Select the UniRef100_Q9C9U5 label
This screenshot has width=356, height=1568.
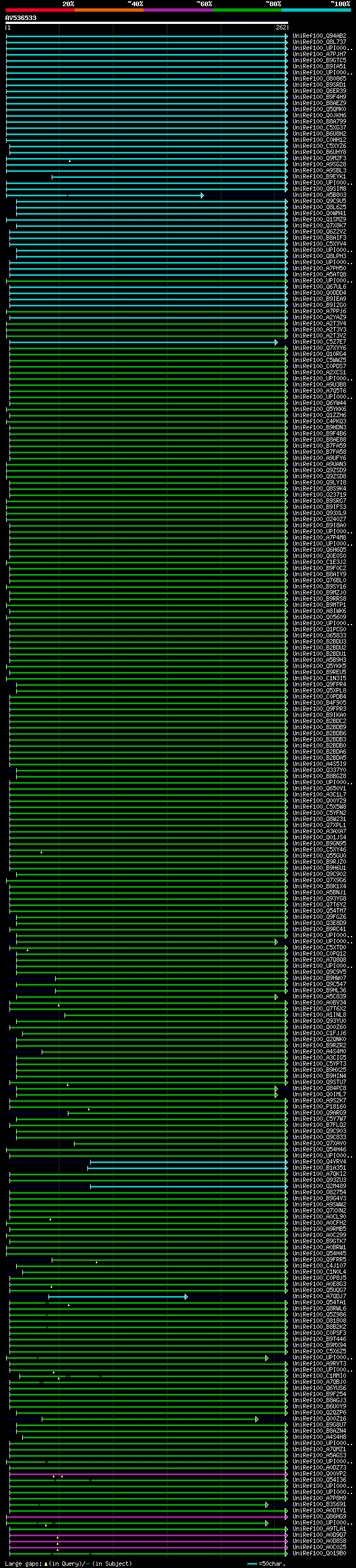[x=319, y=201]
